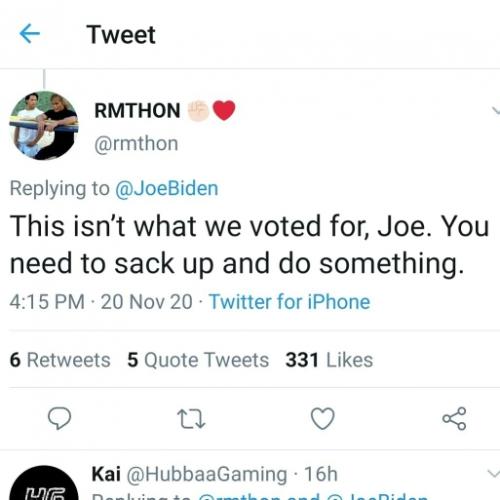The image size is (500, 500).
Task: Open Kai @HubbaaGaming username
Action: click(x=189, y=474)
